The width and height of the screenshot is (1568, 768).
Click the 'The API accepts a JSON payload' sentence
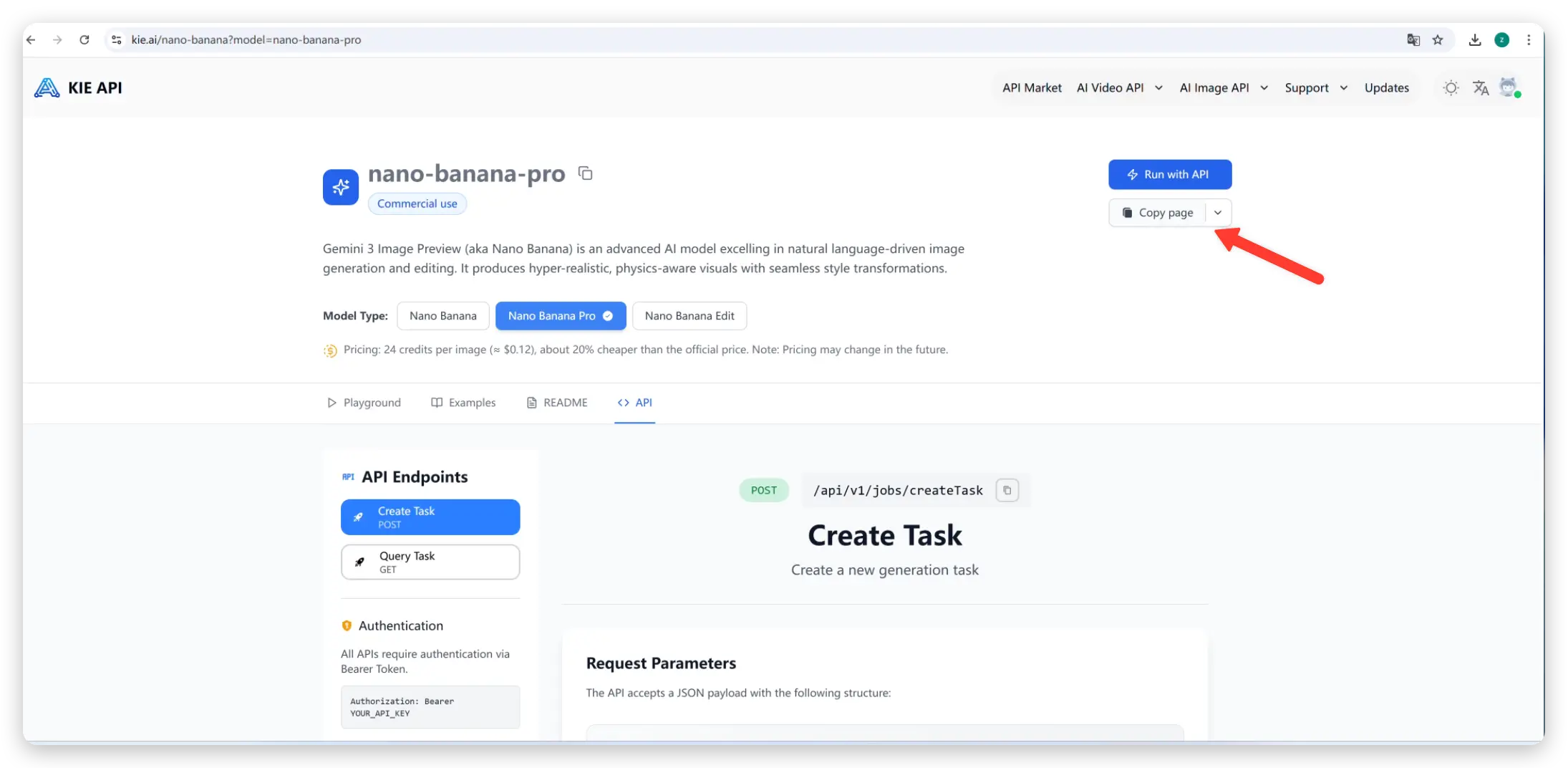click(x=738, y=693)
